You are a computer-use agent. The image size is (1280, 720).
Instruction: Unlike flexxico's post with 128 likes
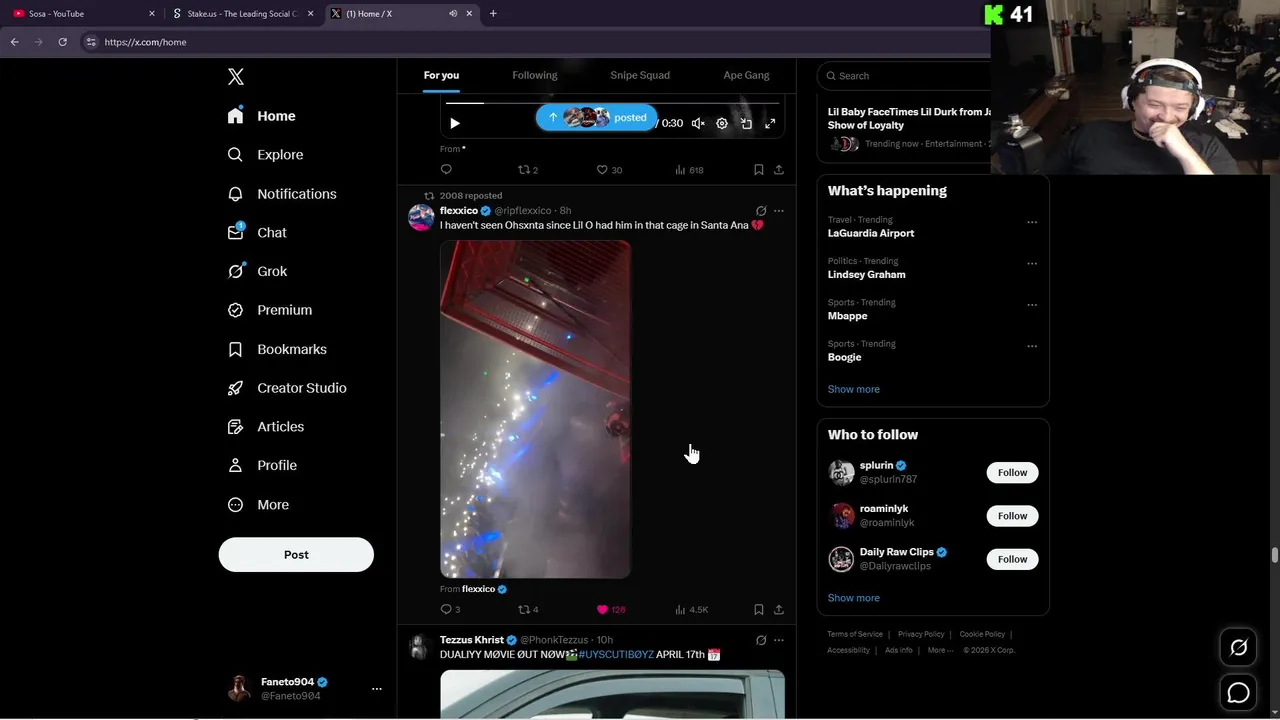click(610, 609)
